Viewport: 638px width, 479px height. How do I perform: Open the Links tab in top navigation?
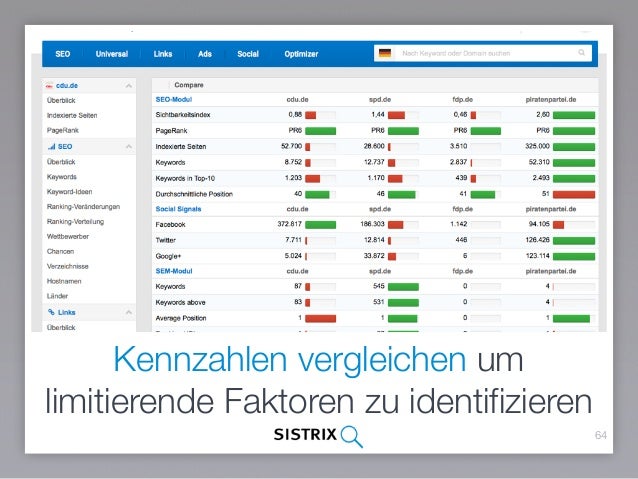[x=163, y=54]
